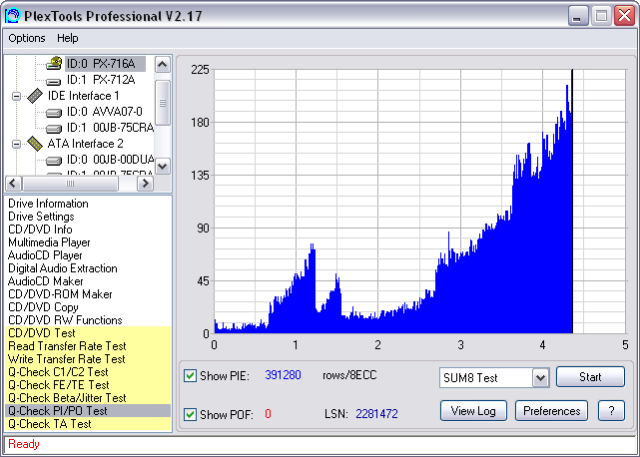Click the device tree horizontal scrollbar thumb

[70, 184]
